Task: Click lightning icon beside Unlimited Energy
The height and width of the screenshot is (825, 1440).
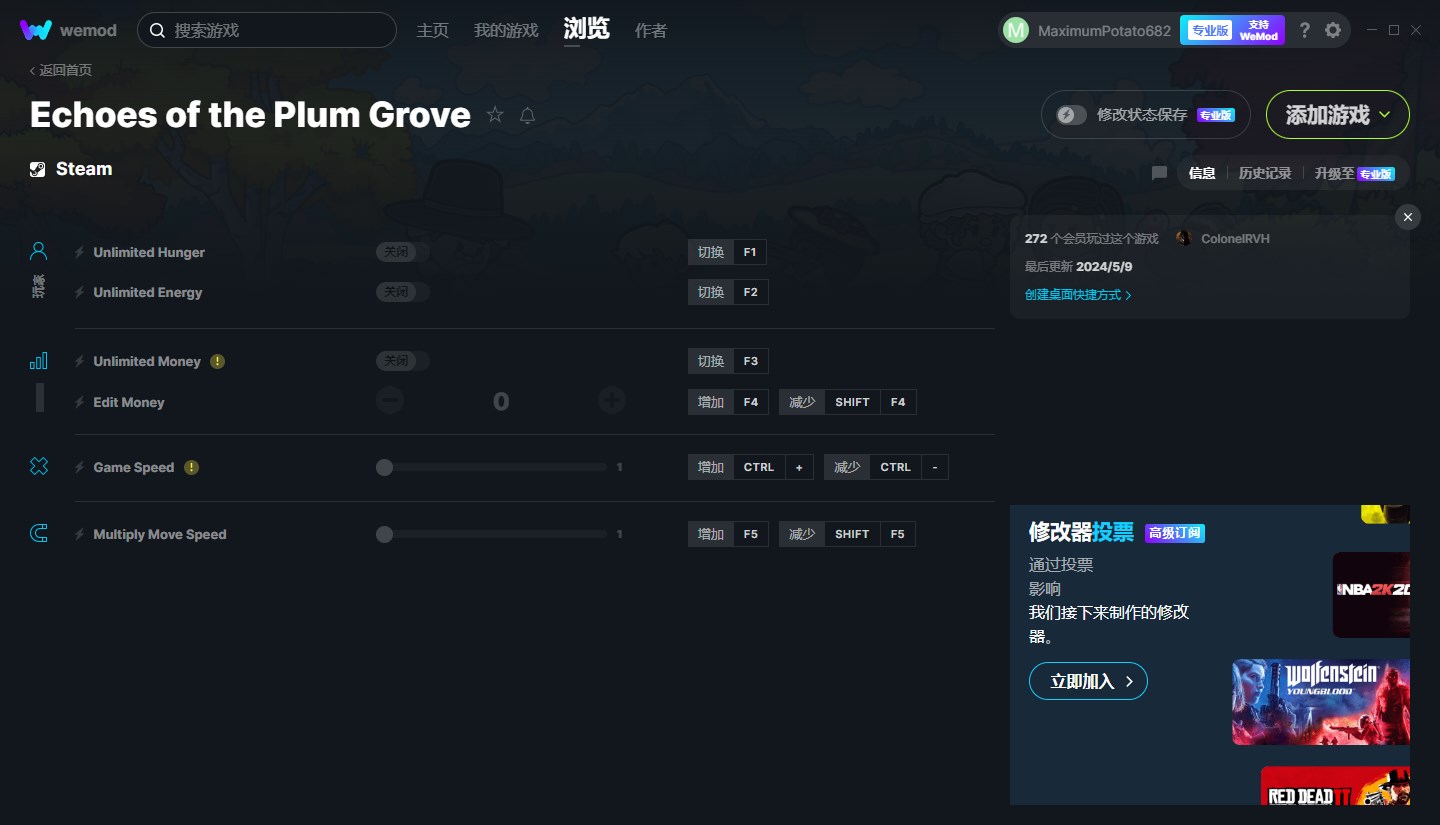Action: tap(80, 292)
